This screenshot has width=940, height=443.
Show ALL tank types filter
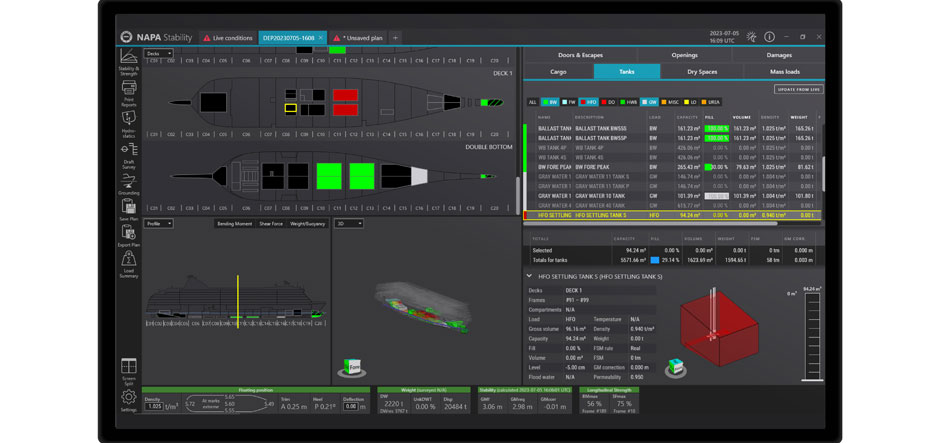tap(532, 102)
